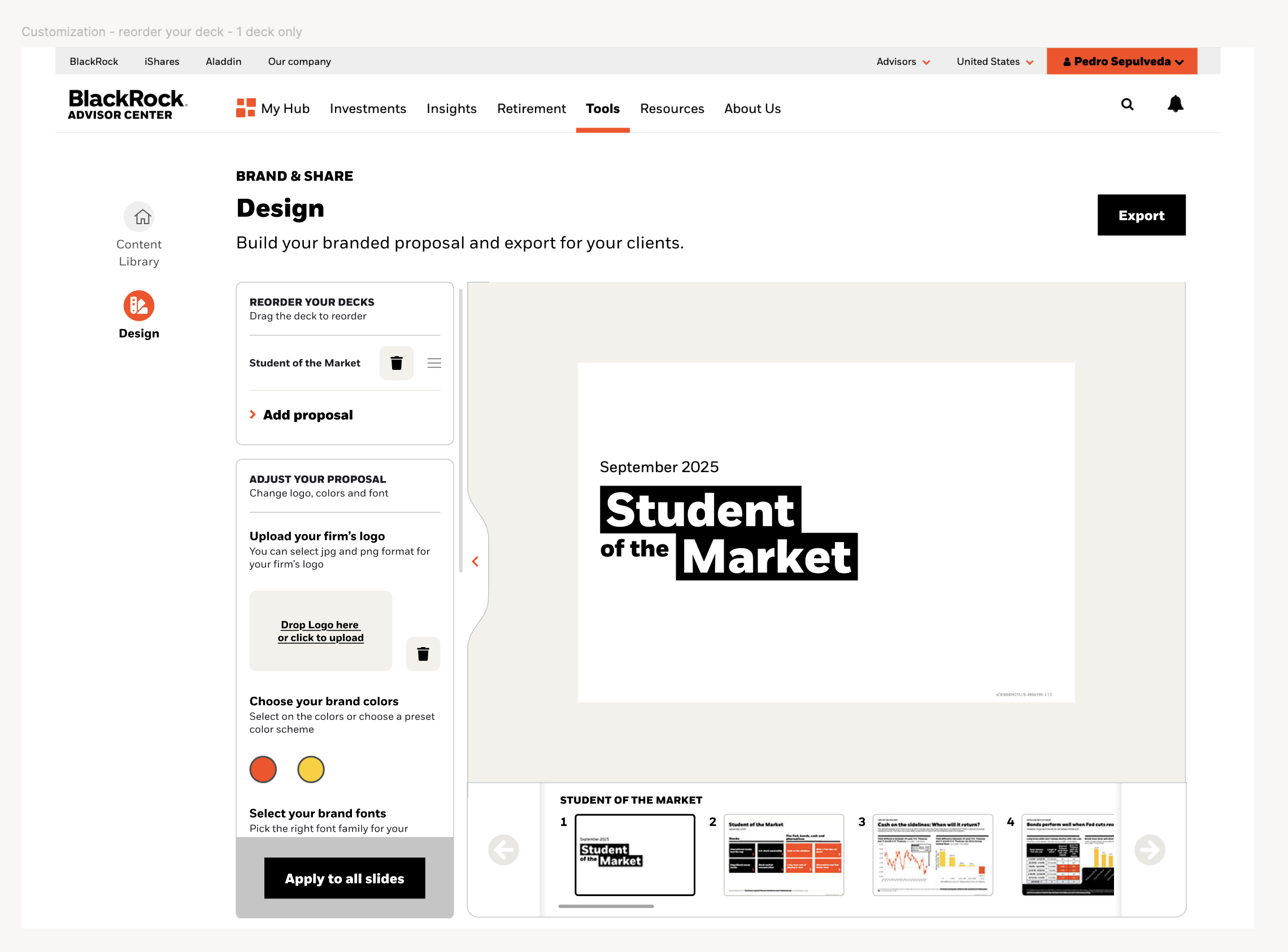1288x952 pixels.
Task: Open the United States region dropdown
Action: click(x=995, y=62)
